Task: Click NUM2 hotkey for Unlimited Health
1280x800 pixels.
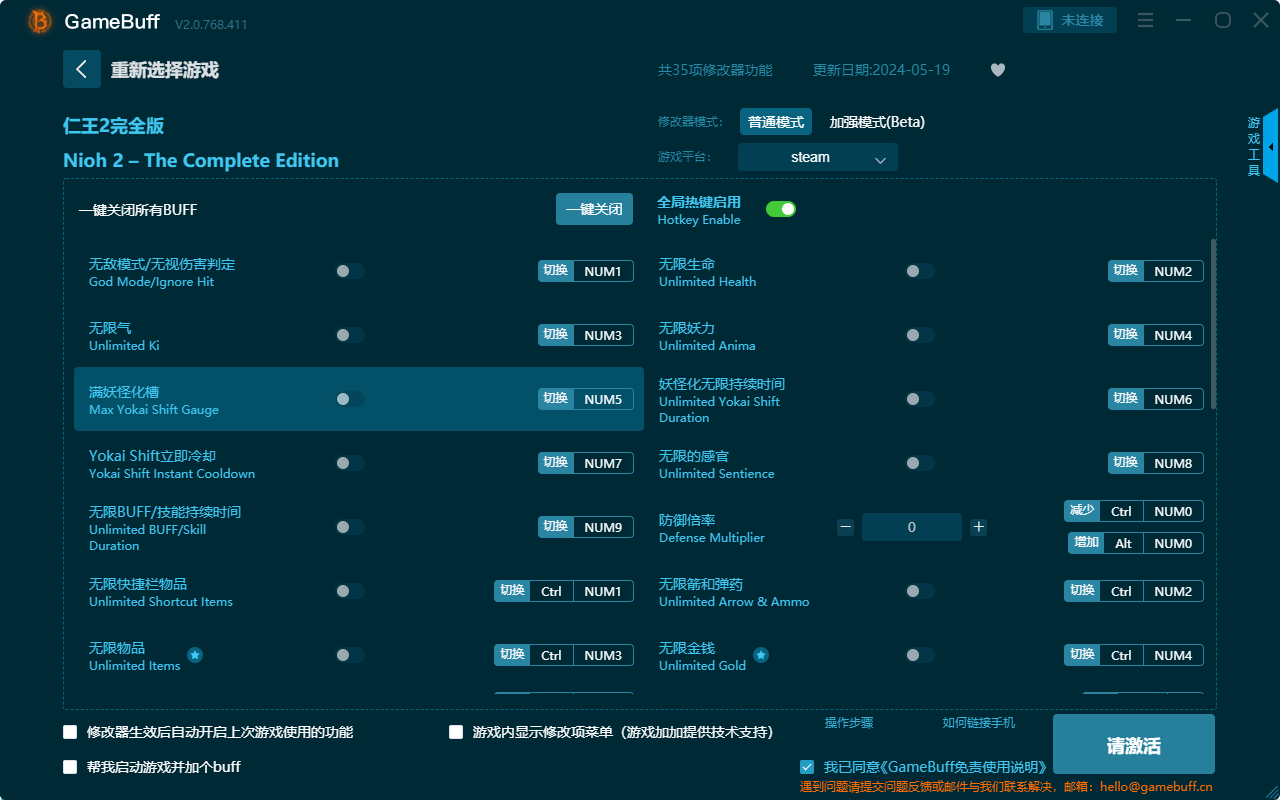Action: coord(1173,271)
